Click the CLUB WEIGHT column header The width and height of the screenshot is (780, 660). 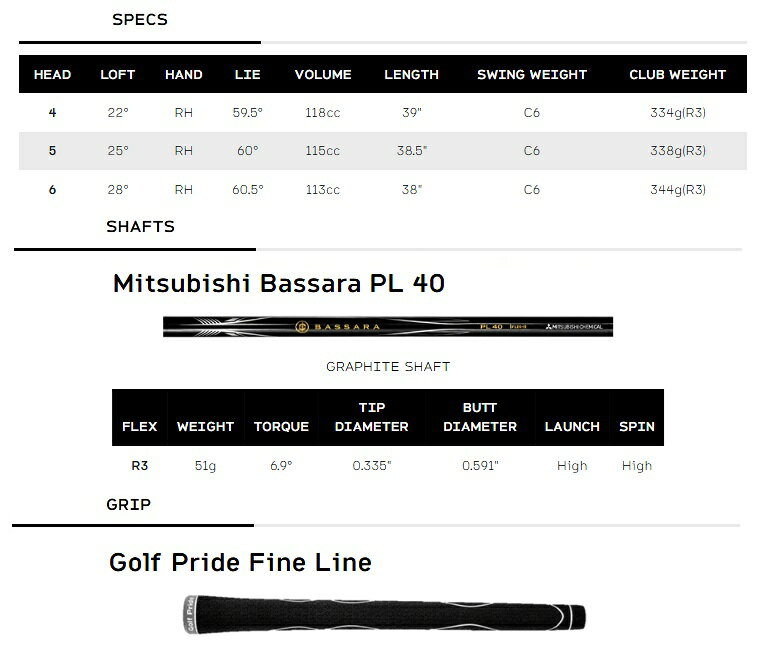point(678,75)
